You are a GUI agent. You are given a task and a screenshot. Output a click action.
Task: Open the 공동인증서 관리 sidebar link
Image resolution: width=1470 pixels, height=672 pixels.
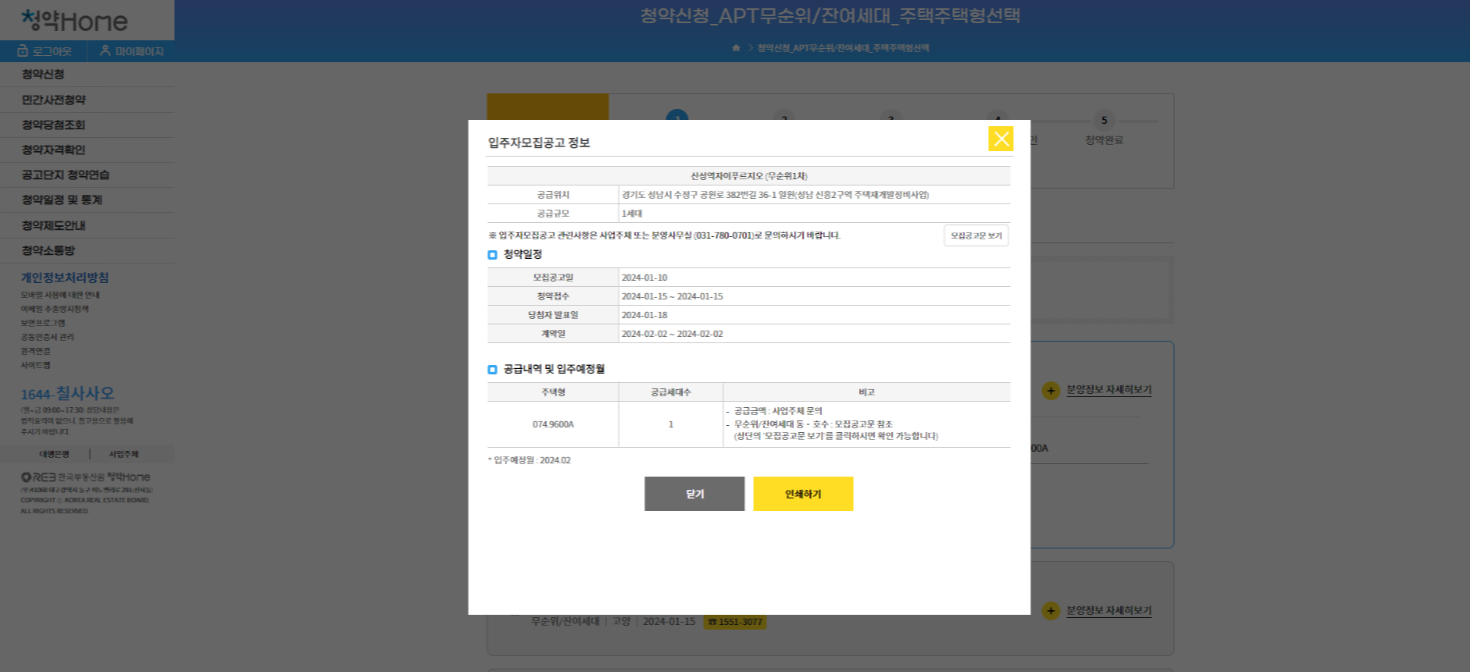(x=47, y=337)
